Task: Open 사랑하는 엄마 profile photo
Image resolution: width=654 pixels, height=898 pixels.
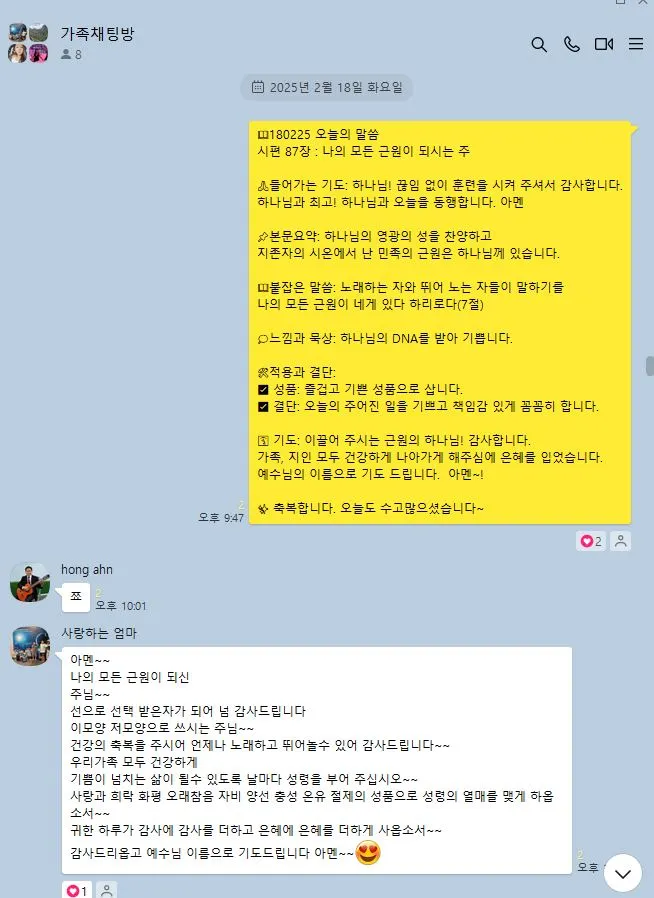Action: coord(30,646)
